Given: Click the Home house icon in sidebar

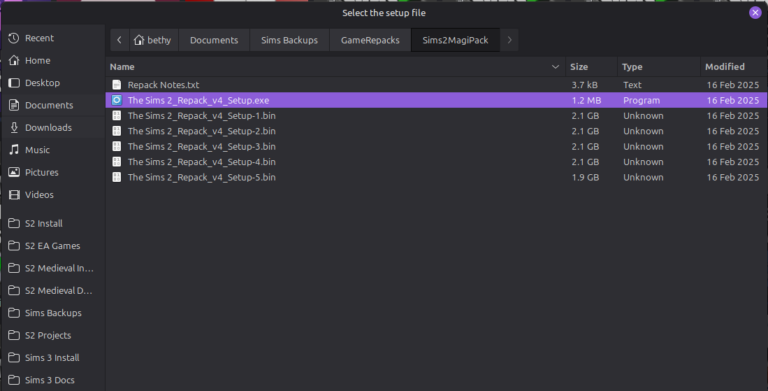Looking at the screenshot, I should point(14,60).
